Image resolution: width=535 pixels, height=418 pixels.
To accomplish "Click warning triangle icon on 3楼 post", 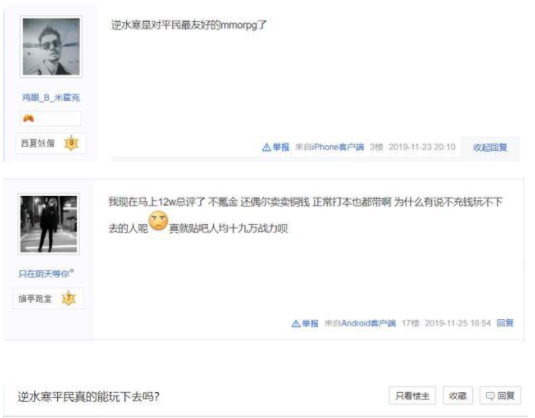I will [266, 147].
